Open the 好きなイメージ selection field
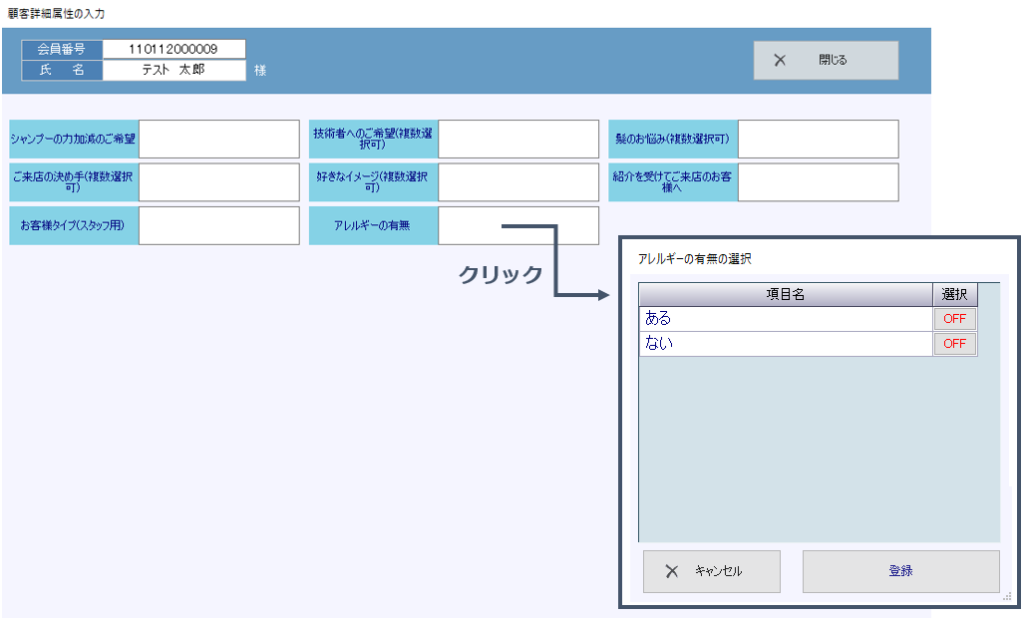Viewport: 1024px width, 618px height. tap(518, 182)
